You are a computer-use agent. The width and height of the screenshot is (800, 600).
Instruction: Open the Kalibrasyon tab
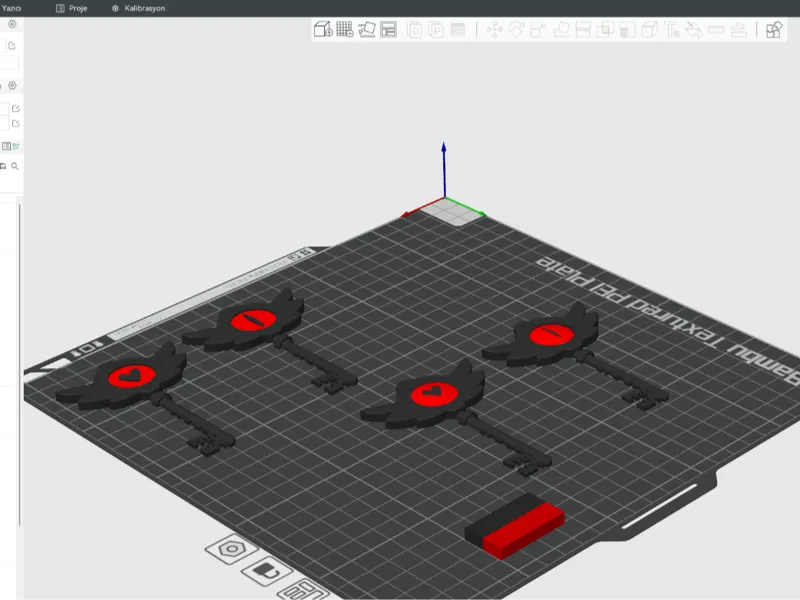[138, 8]
